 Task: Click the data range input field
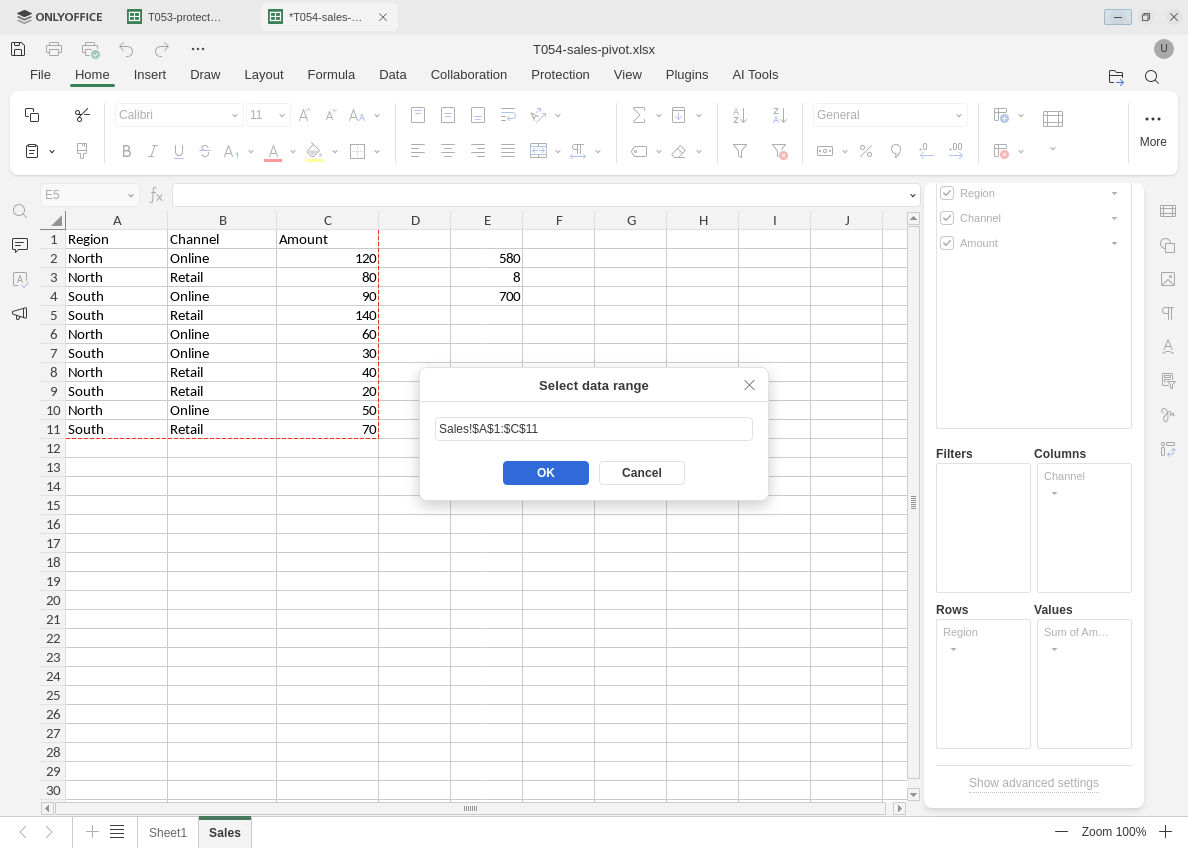(593, 429)
